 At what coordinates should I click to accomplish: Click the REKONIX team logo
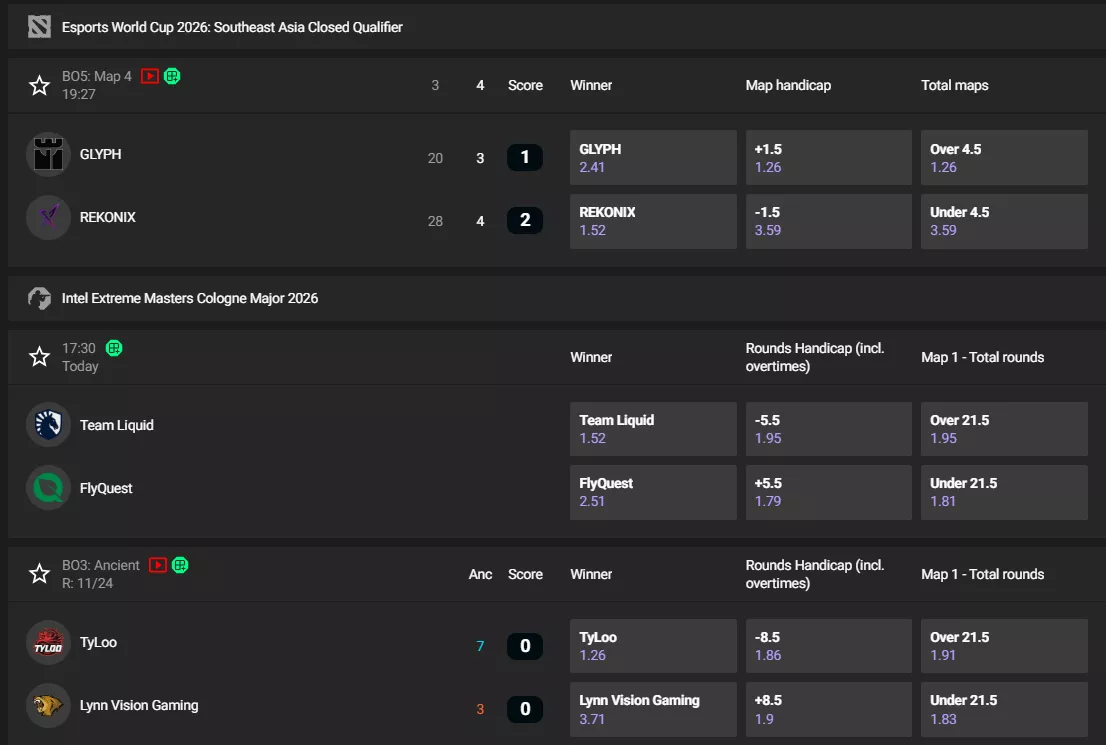pyautogui.click(x=49, y=217)
